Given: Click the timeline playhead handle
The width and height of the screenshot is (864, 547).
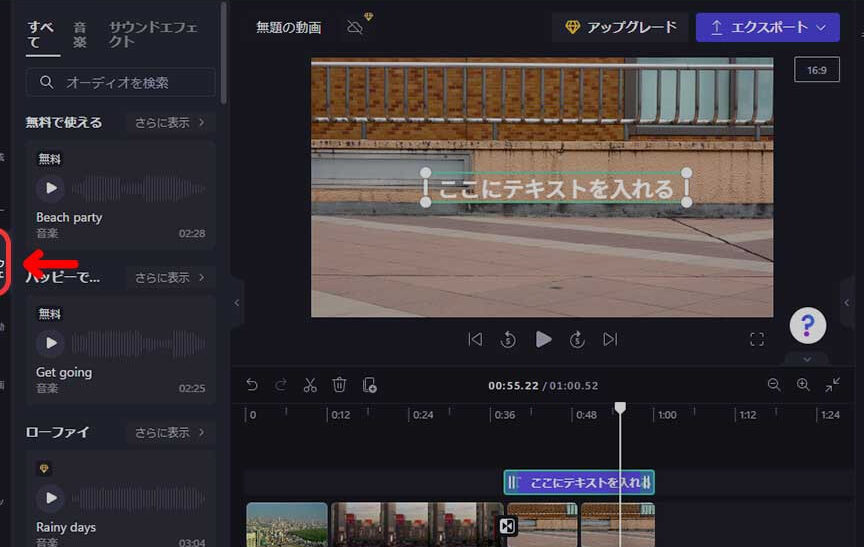Looking at the screenshot, I should [620, 408].
